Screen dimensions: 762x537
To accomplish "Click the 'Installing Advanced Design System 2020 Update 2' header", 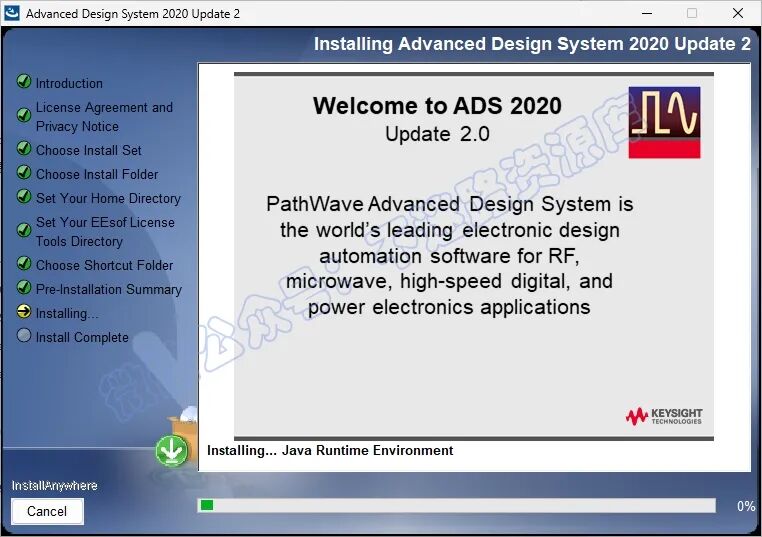I will (x=532, y=44).
